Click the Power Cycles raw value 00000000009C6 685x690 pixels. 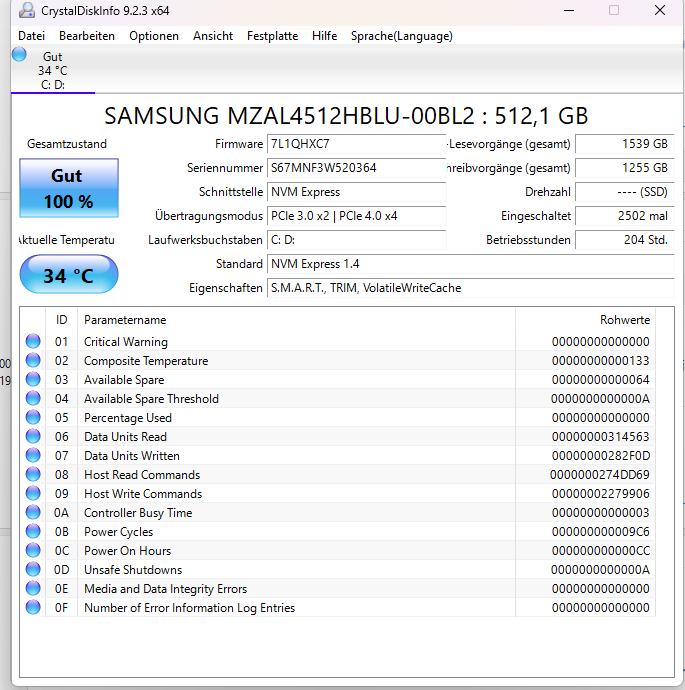tap(601, 532)
